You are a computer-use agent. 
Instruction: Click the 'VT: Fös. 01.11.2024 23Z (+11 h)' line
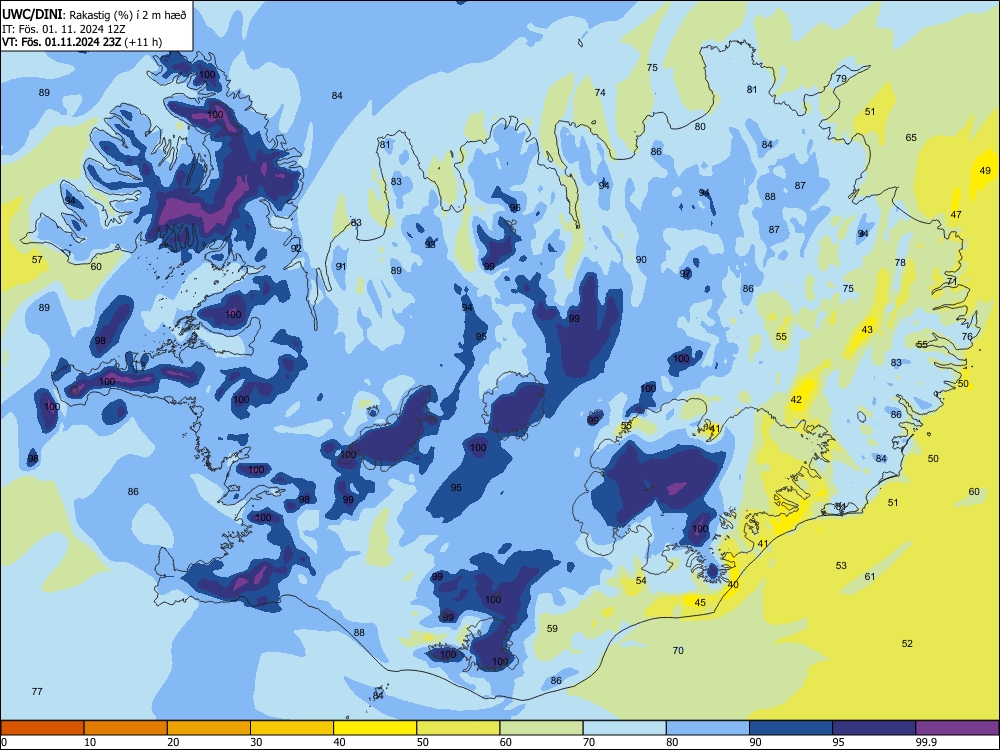tap(82, 42)
